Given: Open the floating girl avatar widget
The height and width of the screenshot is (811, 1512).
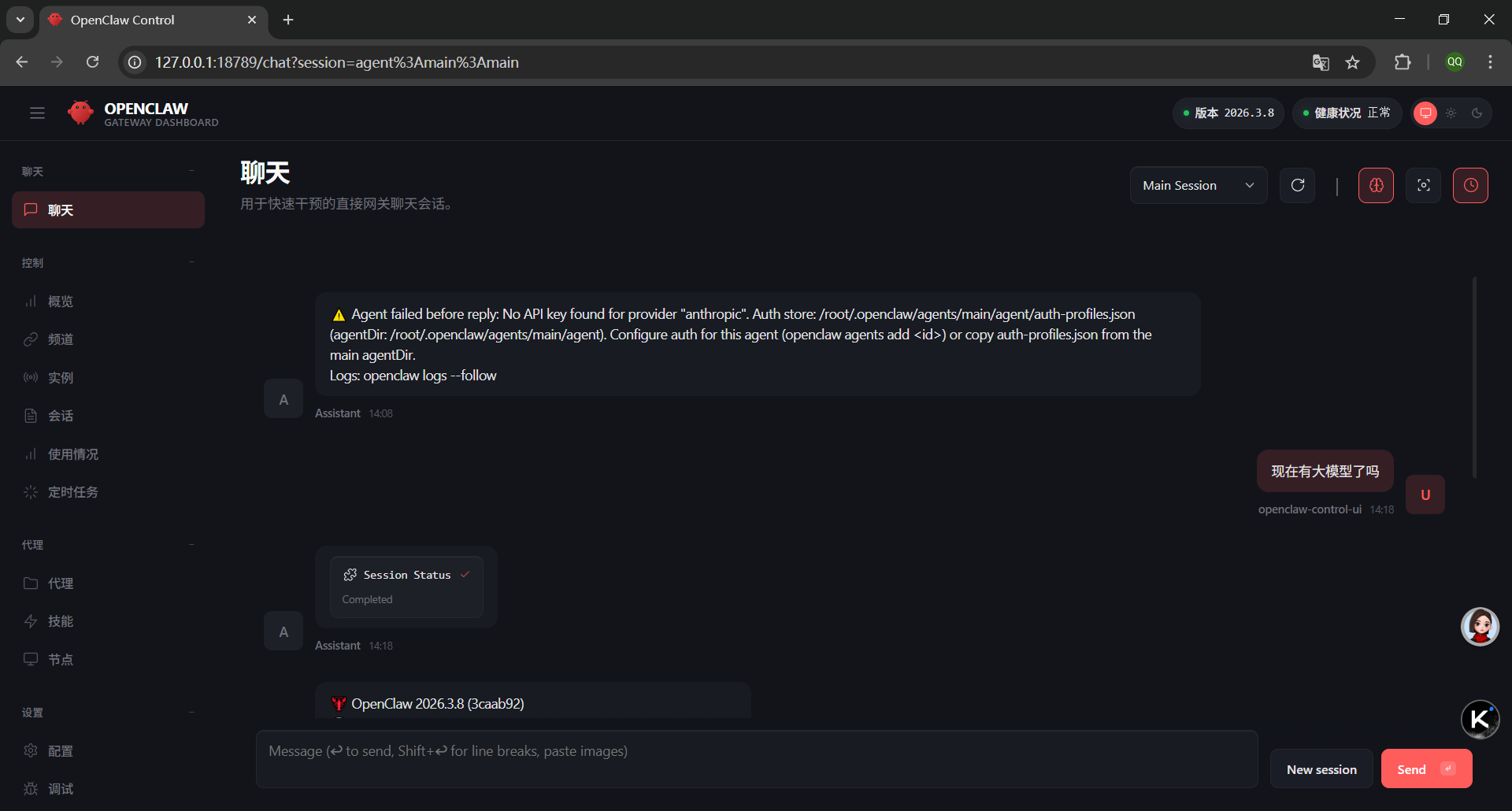Looking at the screenshot, I should (1480, 627).
